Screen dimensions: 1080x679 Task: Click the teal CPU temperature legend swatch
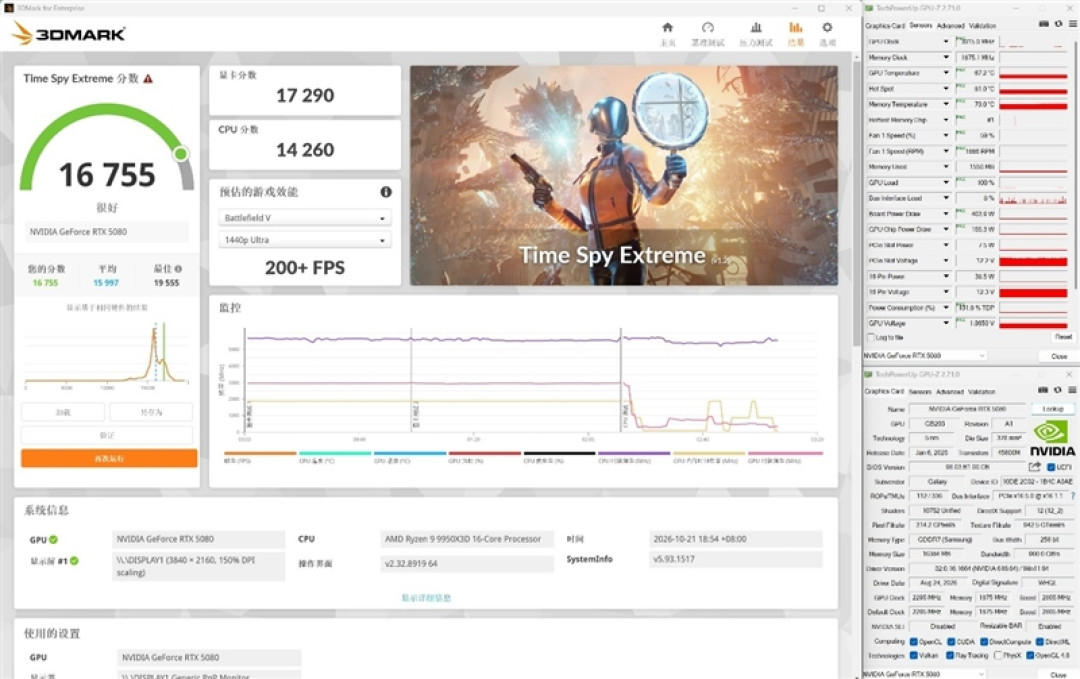(335, 453)
